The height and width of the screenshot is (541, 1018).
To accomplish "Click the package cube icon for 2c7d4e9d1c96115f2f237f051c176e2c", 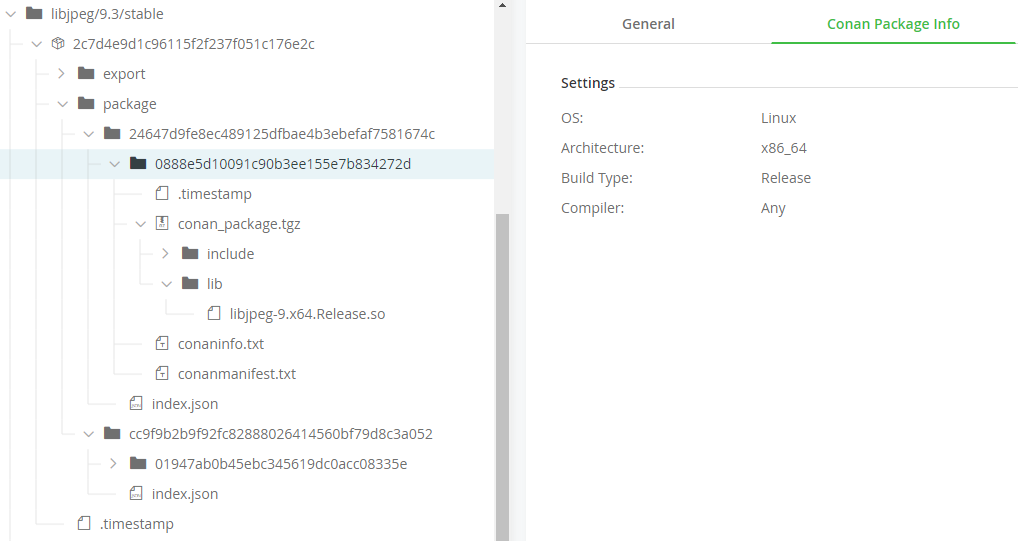I will [58, 44].
